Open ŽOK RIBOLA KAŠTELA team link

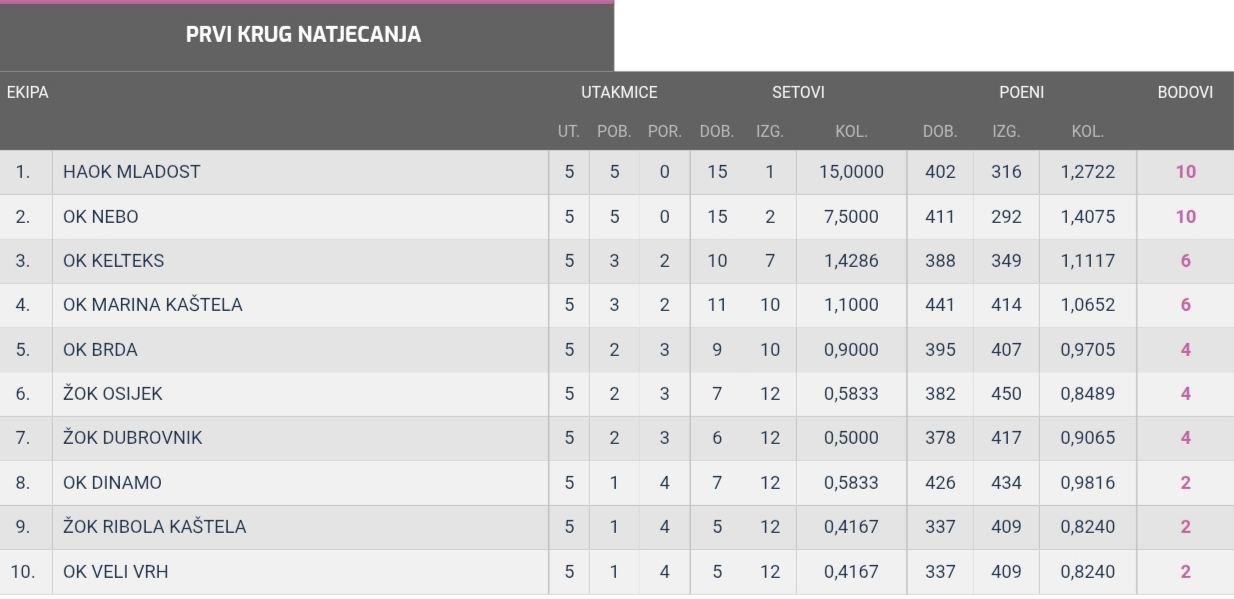coord(154,527)
